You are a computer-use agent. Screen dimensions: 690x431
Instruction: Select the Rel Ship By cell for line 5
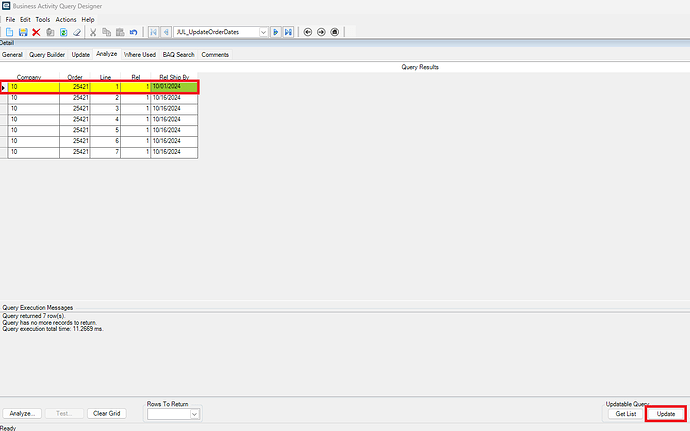tap(174, 130)
